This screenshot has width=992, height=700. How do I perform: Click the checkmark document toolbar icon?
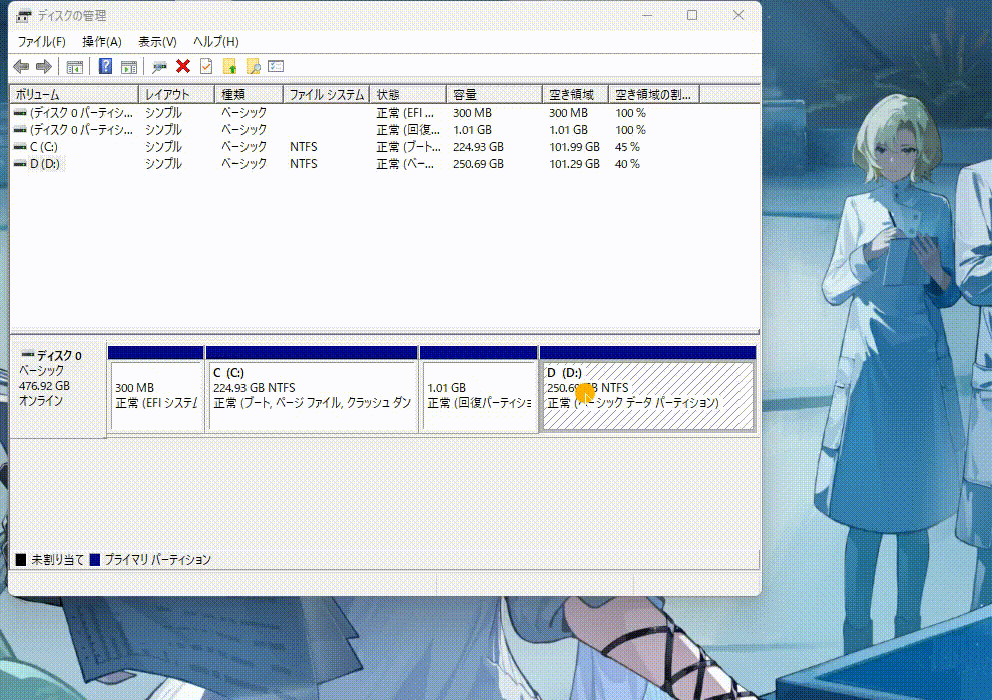(205, 66)
